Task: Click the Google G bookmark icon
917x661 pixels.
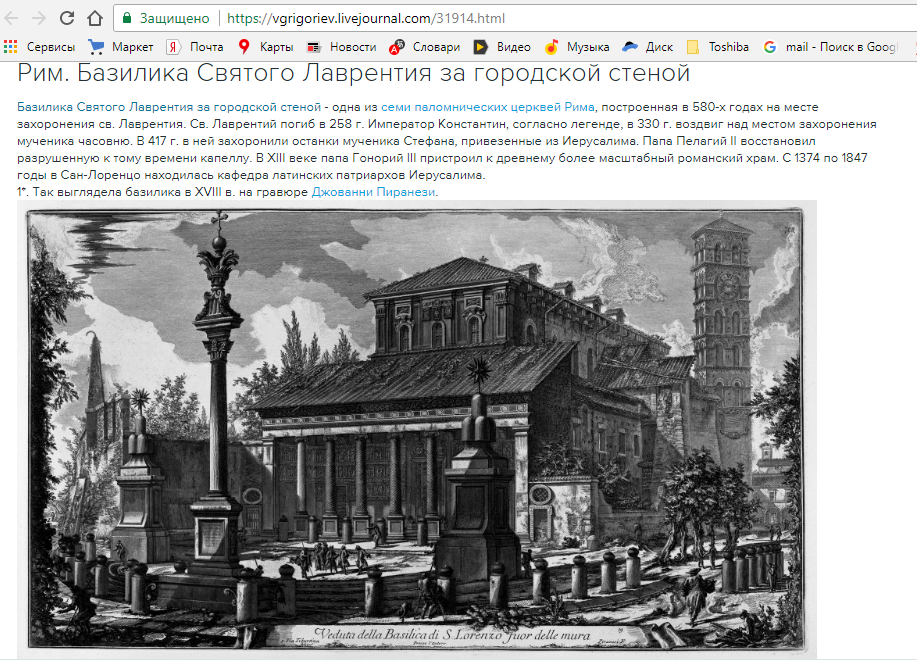Action: tap(770, 47)
